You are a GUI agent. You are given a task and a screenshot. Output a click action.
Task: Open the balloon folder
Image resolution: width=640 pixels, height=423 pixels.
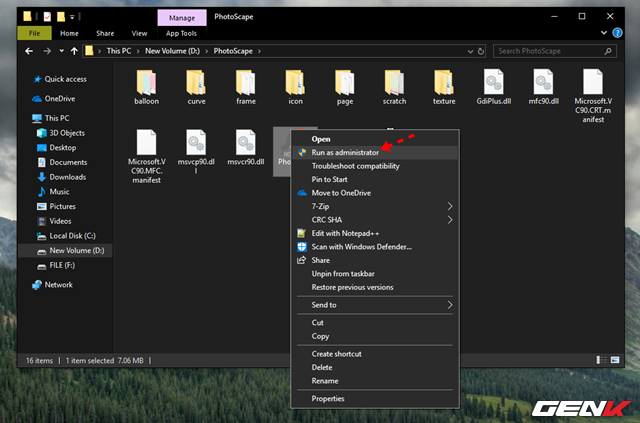click(x=147, y=87)
